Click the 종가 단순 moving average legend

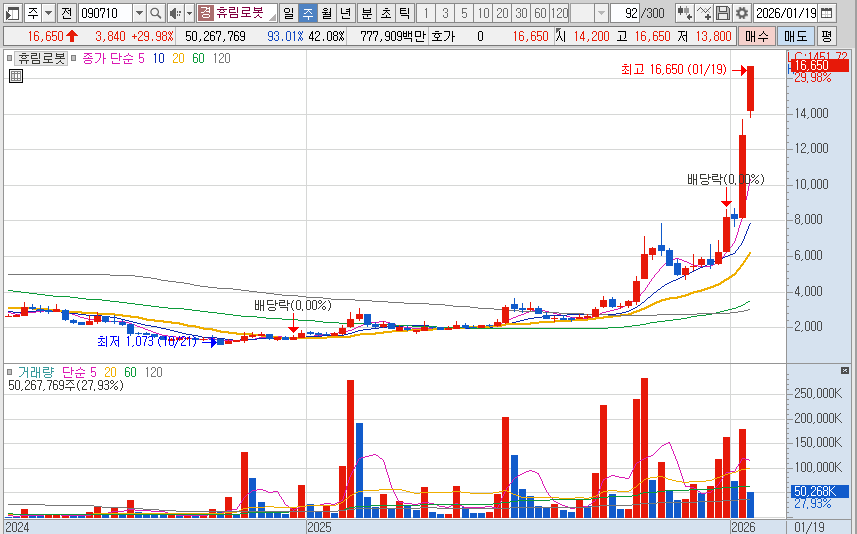108,58
